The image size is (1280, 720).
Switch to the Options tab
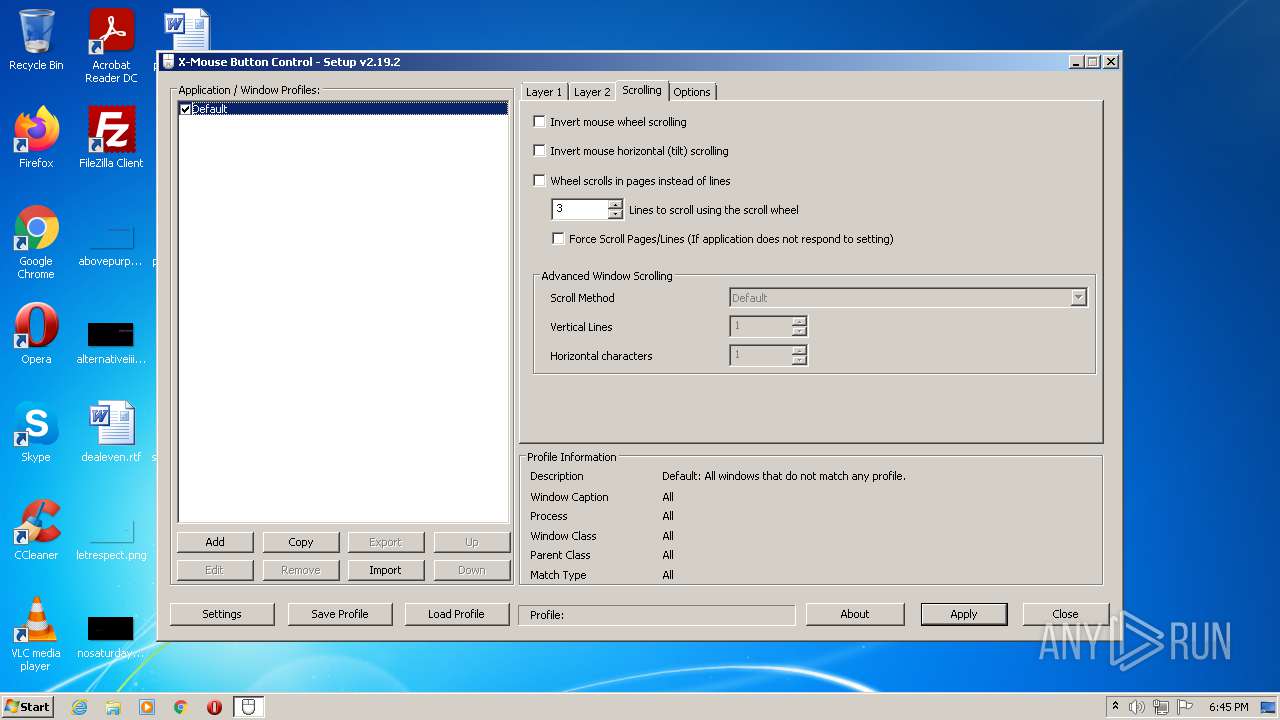tap(692, 92)
